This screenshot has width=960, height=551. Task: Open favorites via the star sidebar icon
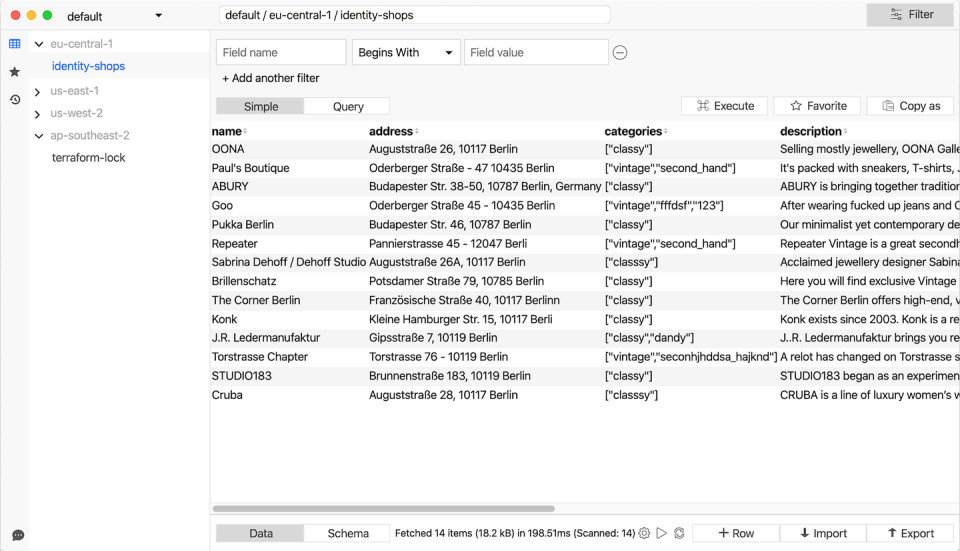coord(14,72)
